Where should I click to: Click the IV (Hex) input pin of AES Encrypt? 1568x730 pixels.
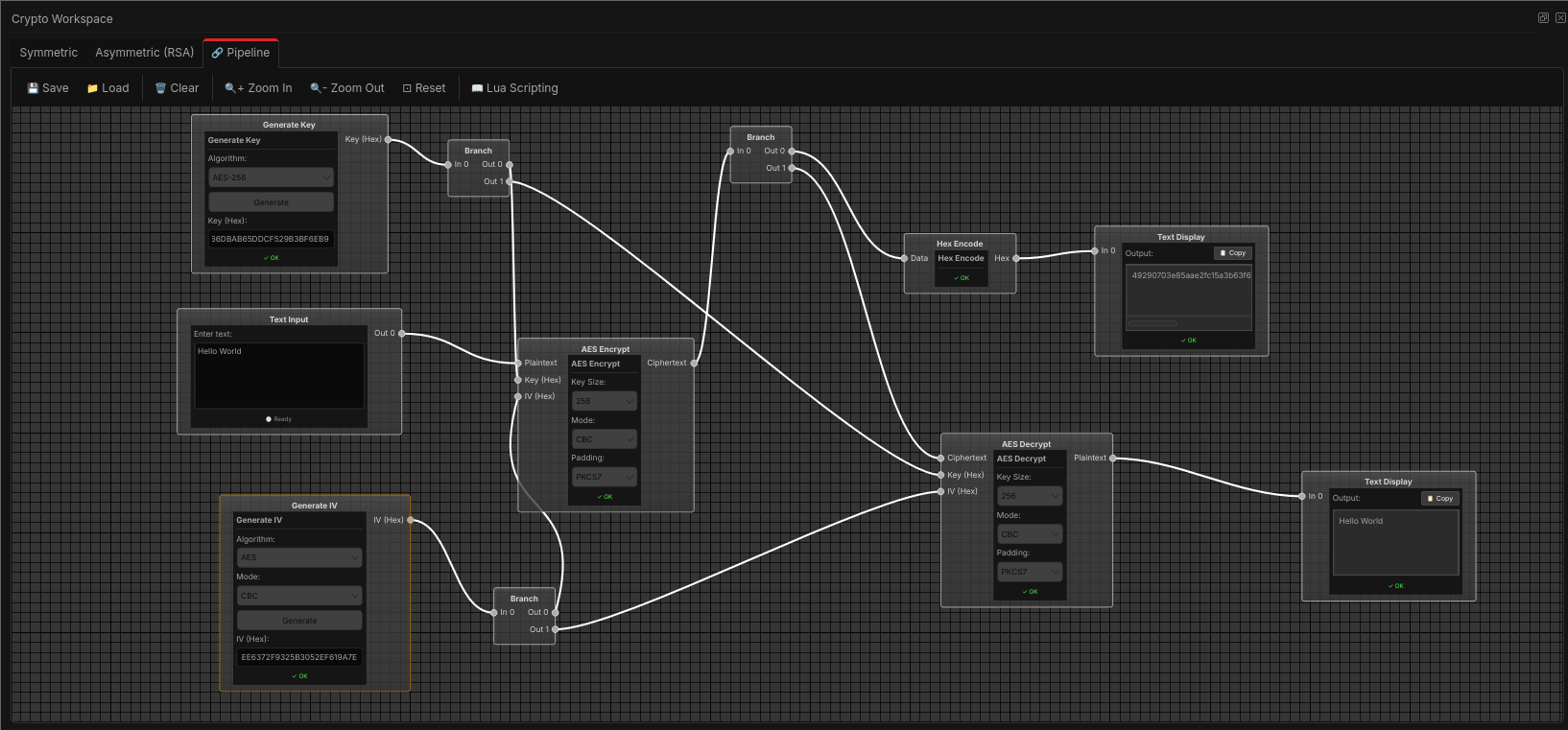pos(518,396)
